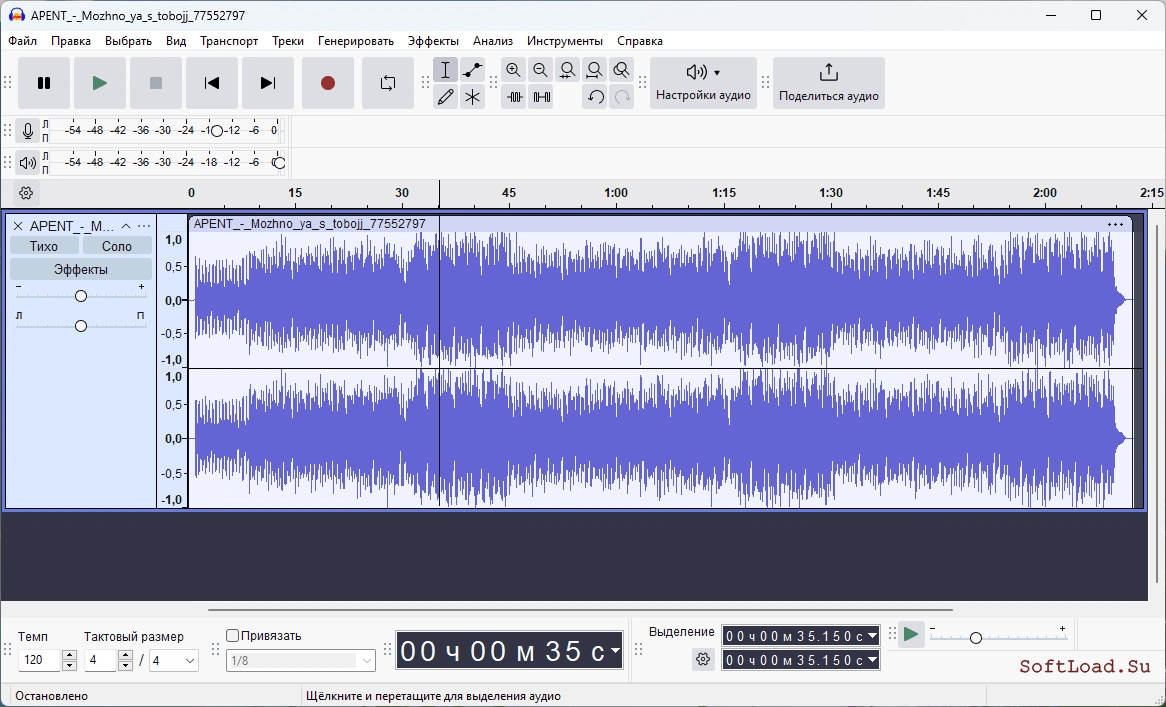The height and width of the screenshot is (707, 1166).
Task: Open selection end time format dropdown
Action: coord(872,660)
